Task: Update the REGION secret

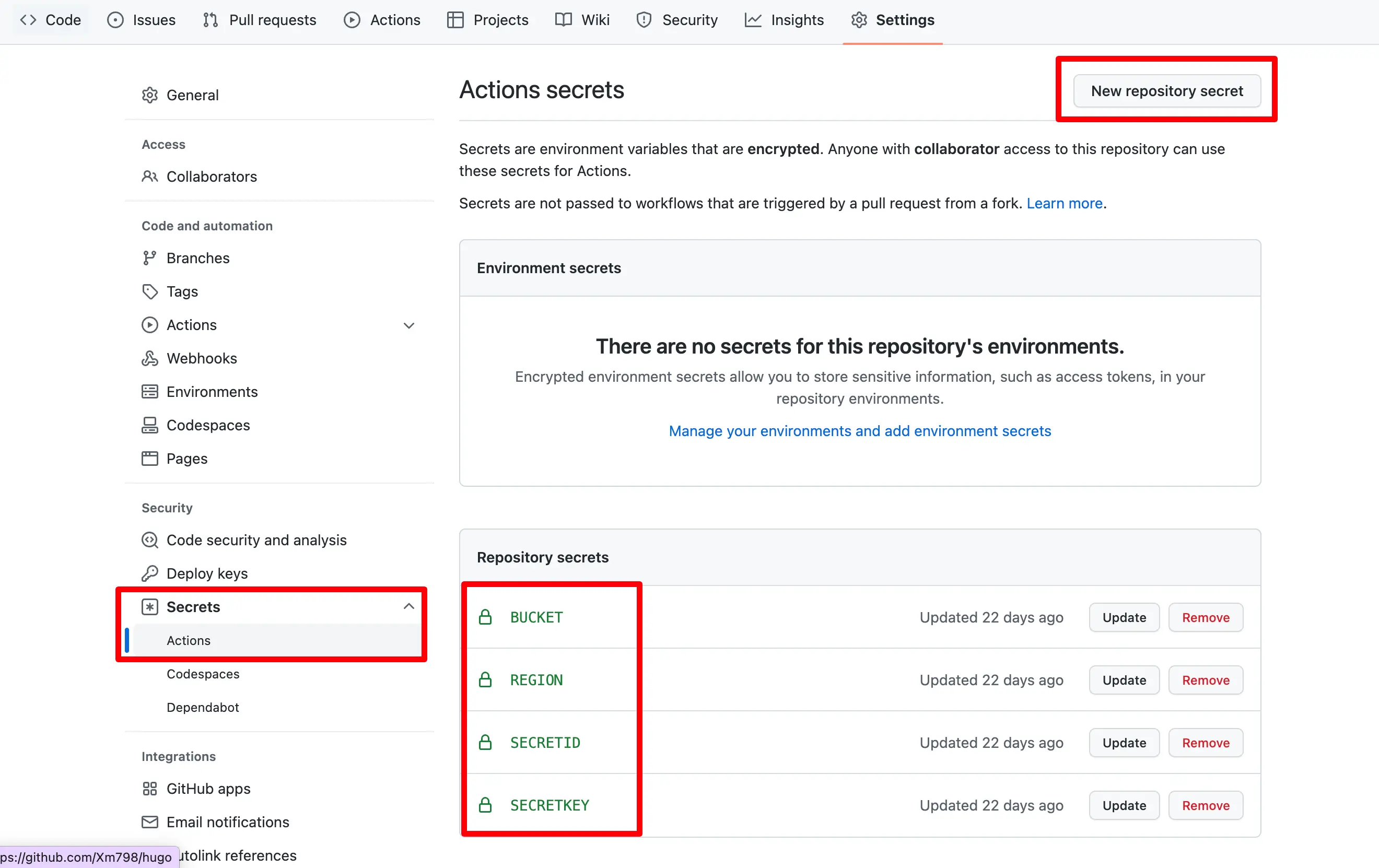Action: click(1124, 680)
